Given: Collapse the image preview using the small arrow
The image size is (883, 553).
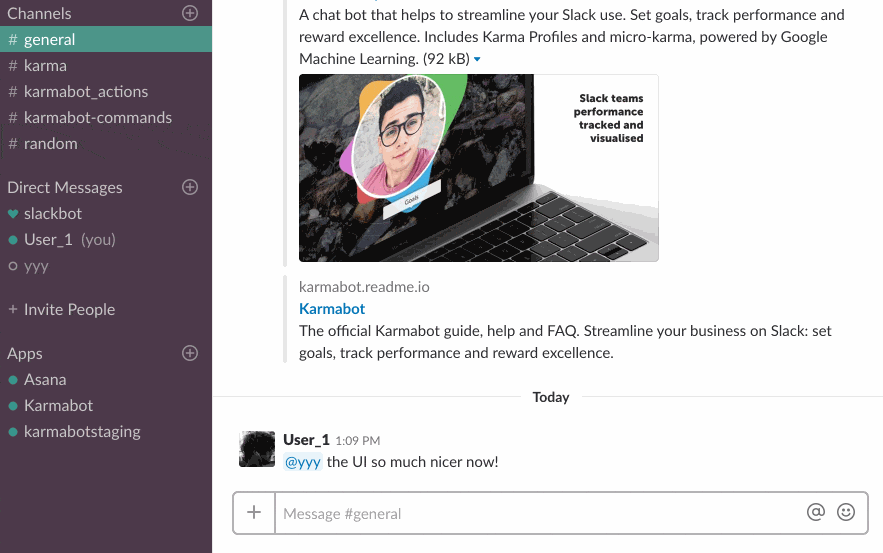Looking at the screenshot, I should pos(477,59).
